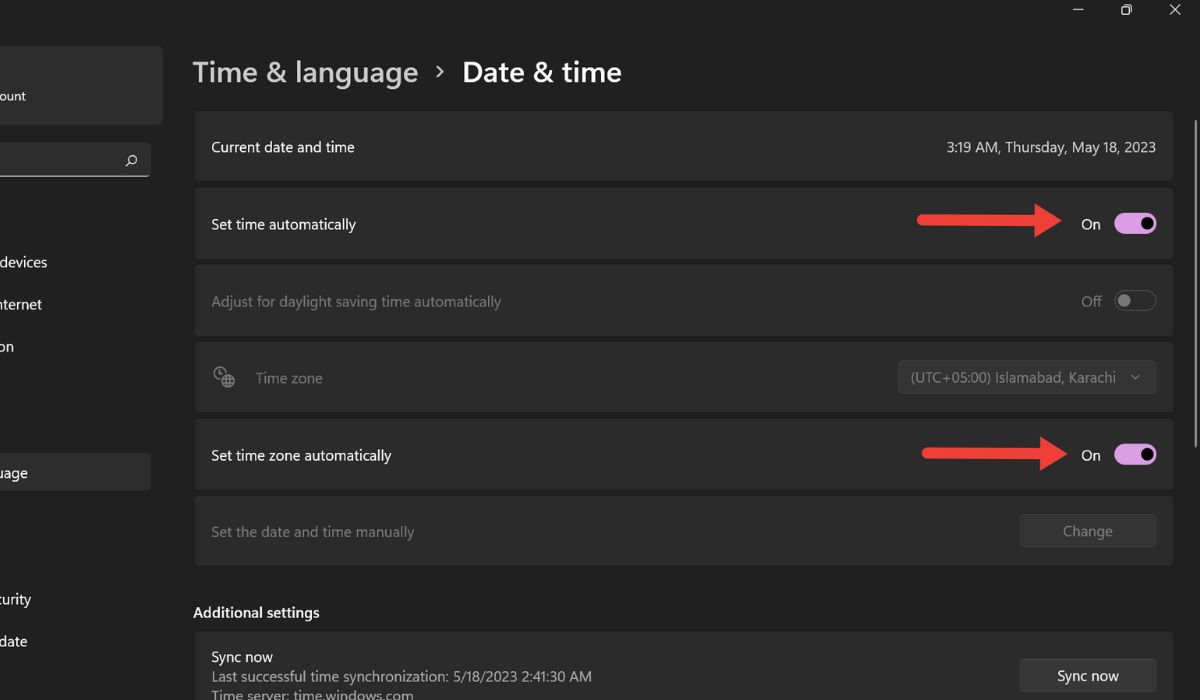Expand the time zone dropdown chevron

coord(1135,377)
